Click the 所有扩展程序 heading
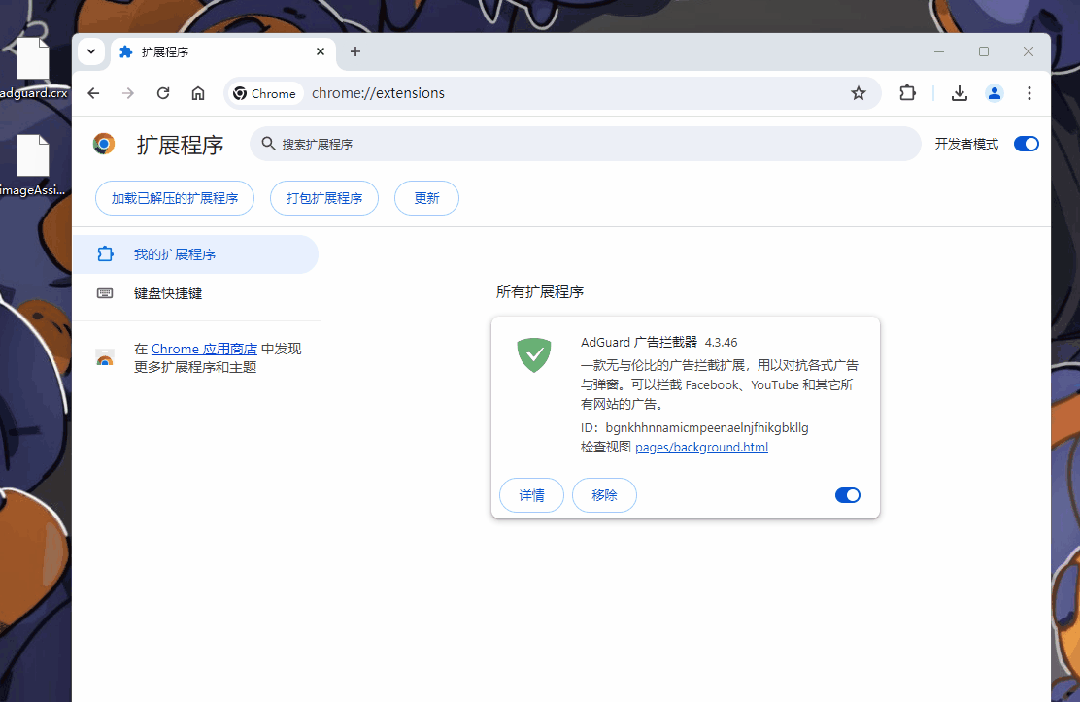 coord(540,292)
